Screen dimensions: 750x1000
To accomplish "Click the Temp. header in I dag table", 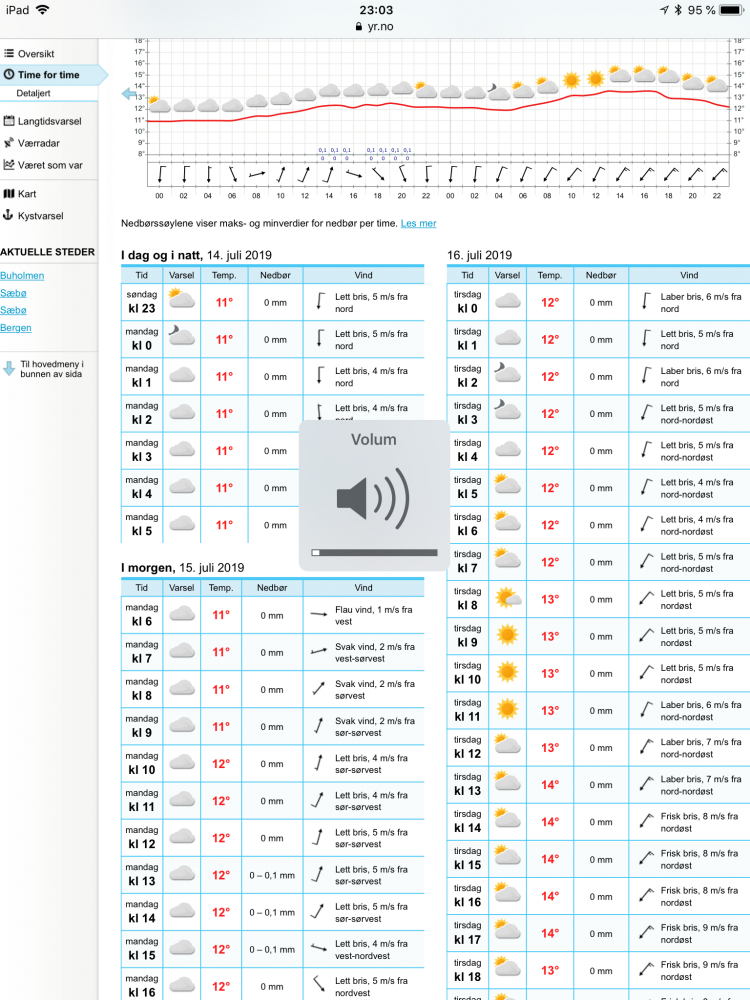I will pos(224,276).
